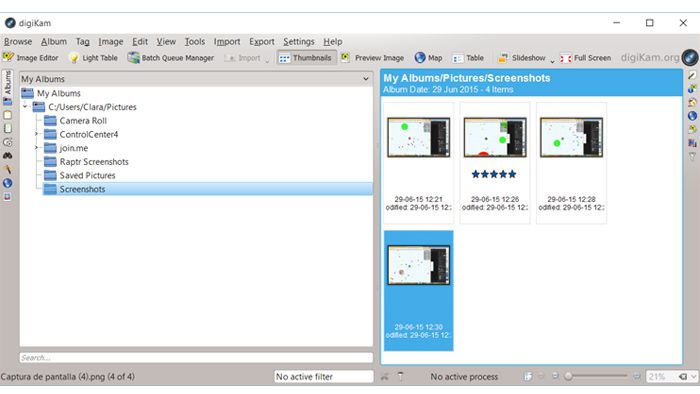The image size is (700, 394).
Task: Select the Camera Roll album
Action: (x=83, y=120)
